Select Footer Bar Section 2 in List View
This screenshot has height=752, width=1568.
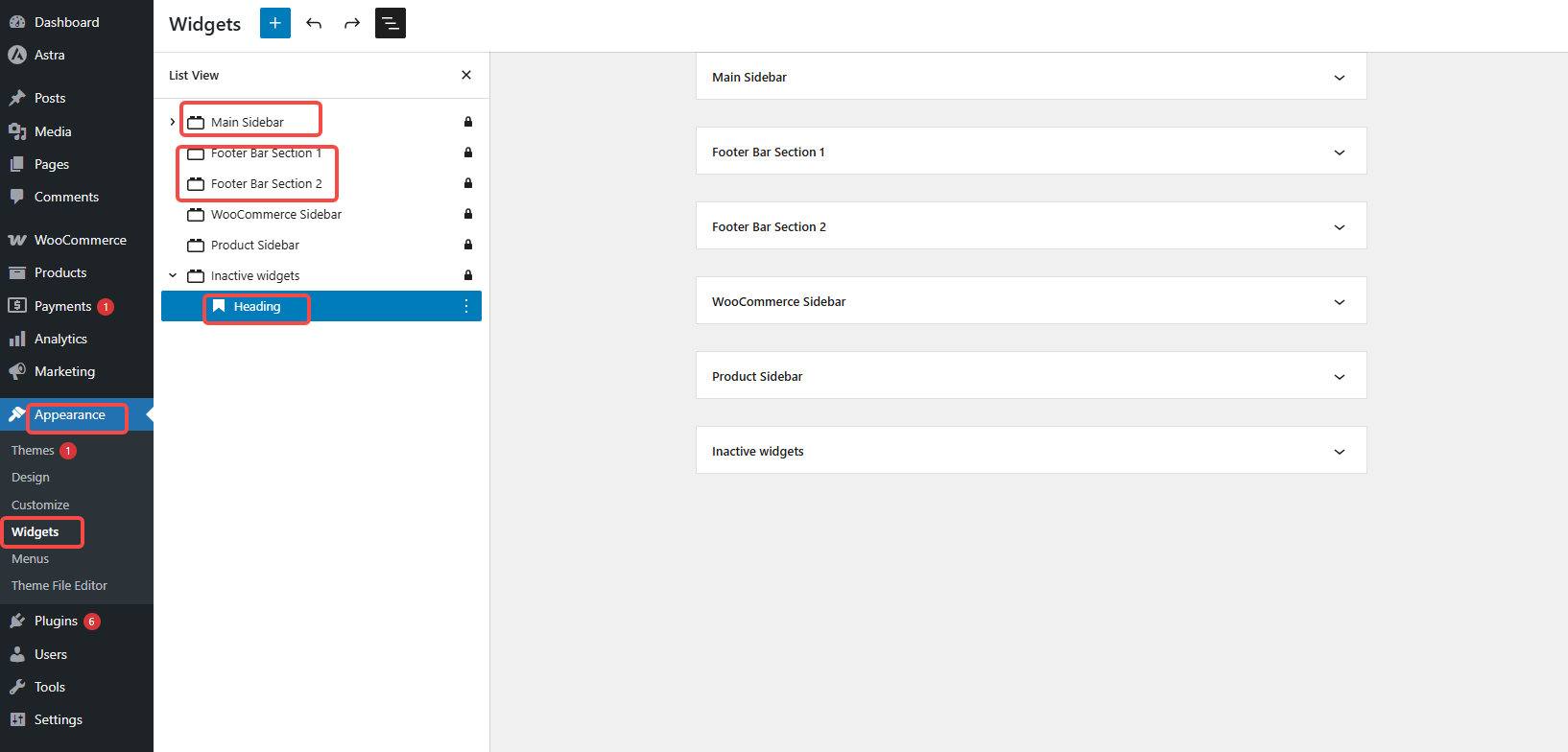click(x=266, y=184)
